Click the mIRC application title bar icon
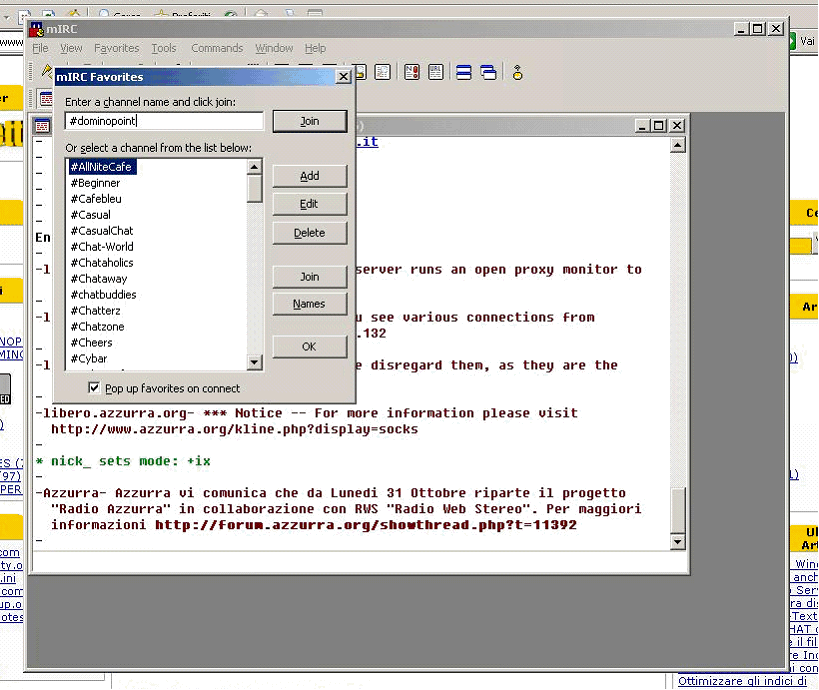Viewport: 819px width, 690px height. pyautogui.click(x=36, y=29)
